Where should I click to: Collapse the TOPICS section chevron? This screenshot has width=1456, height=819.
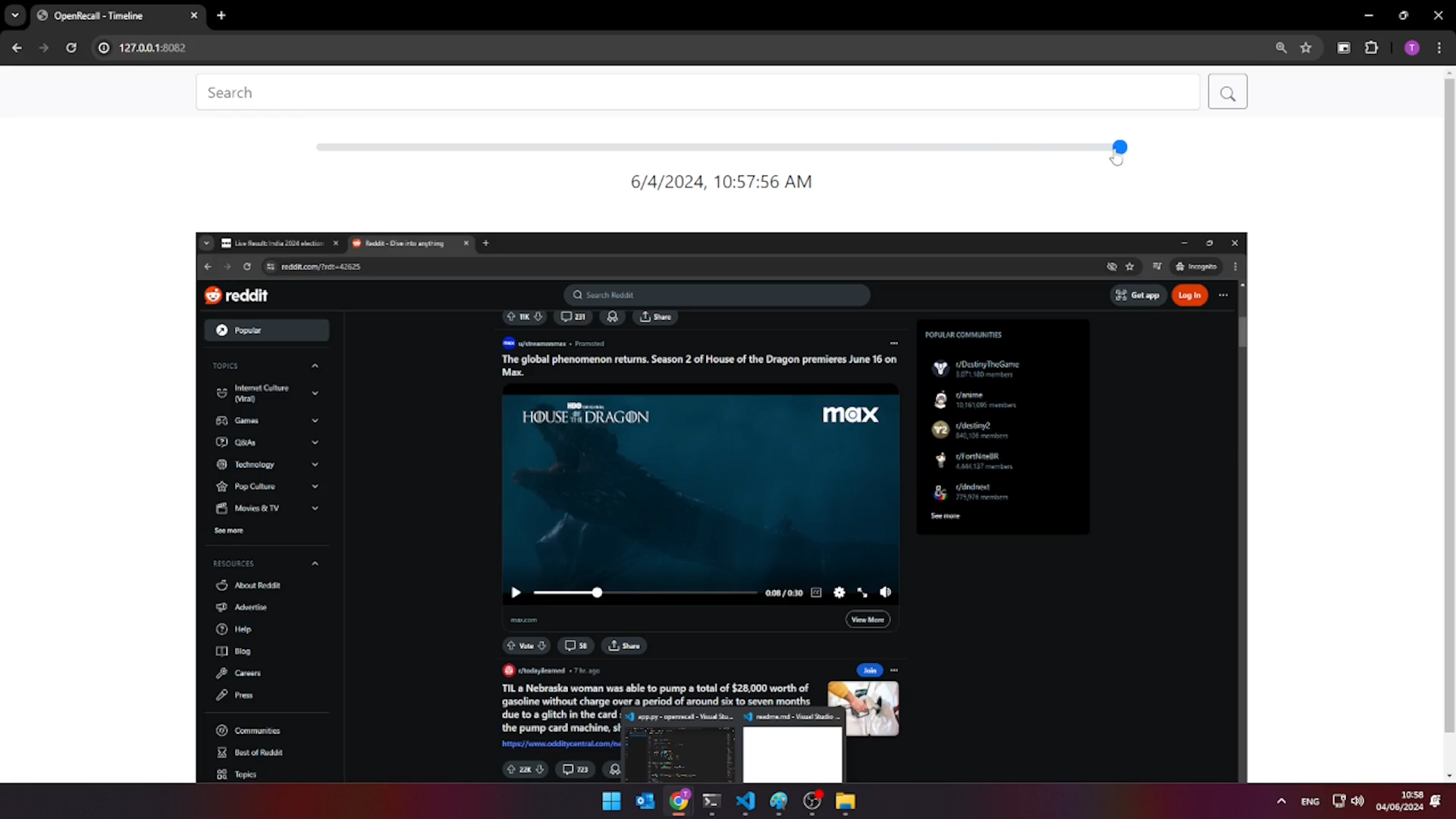[x=315, y=366]
